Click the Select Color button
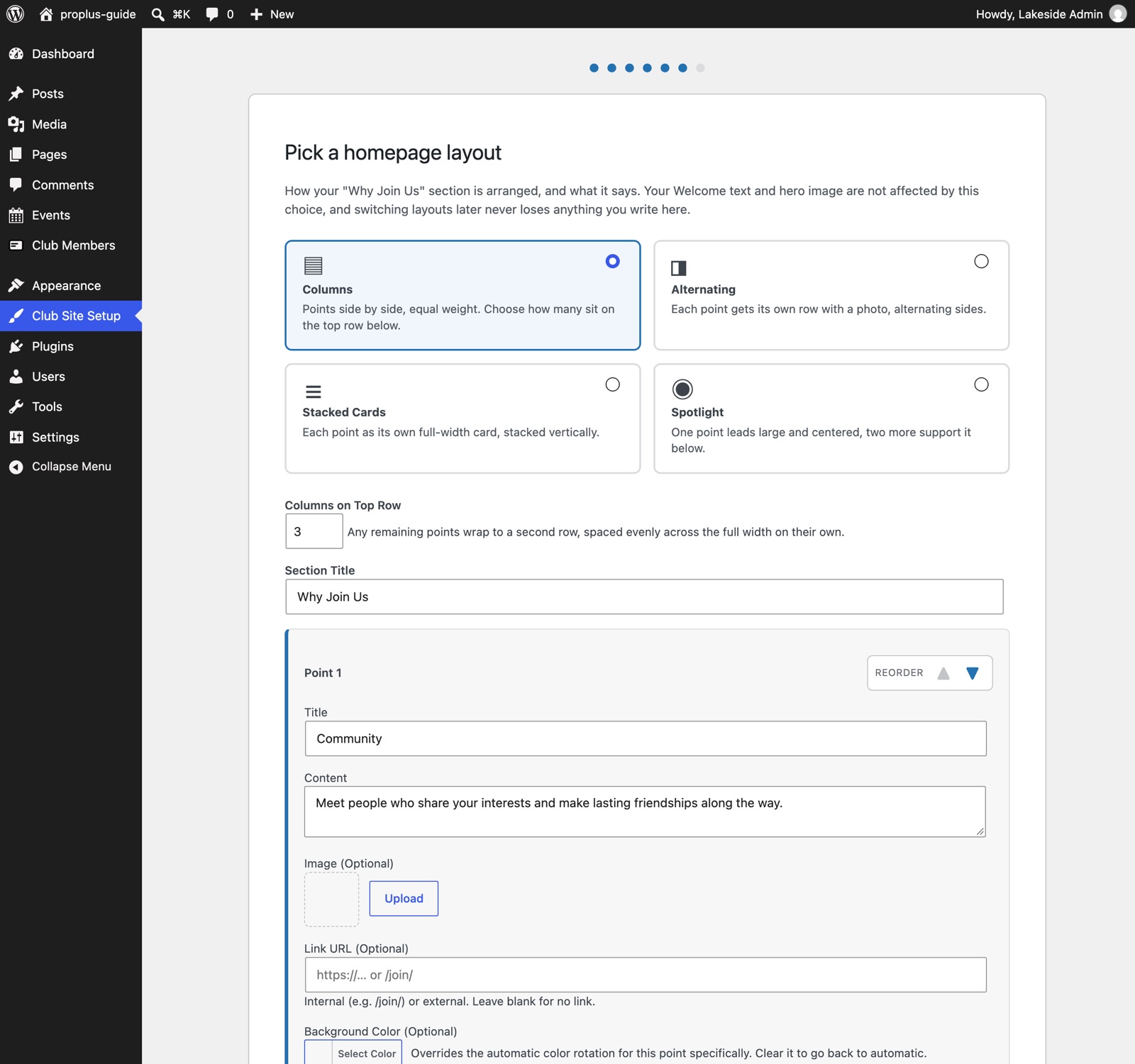Image resolution: width=1135 pixels, height=1064 pixels. (367, 1053)
